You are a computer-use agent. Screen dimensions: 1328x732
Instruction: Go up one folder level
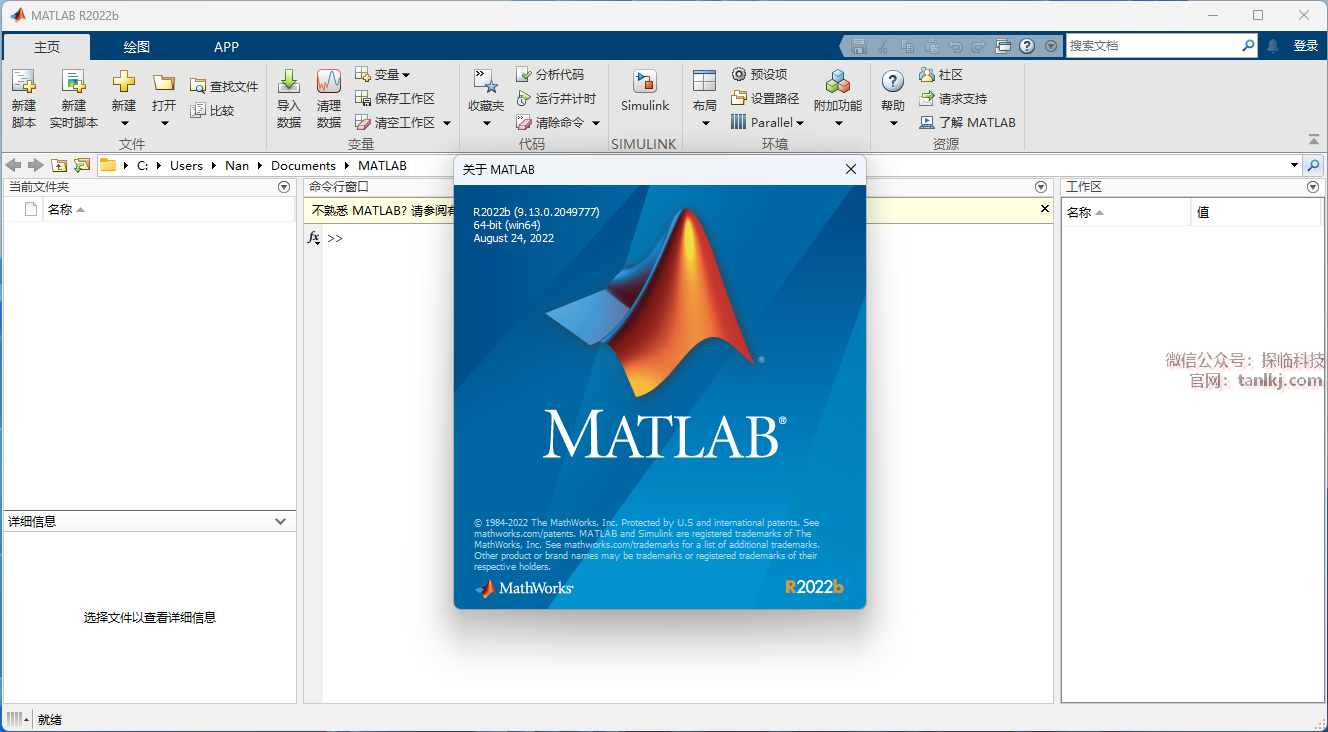[59, 165]
